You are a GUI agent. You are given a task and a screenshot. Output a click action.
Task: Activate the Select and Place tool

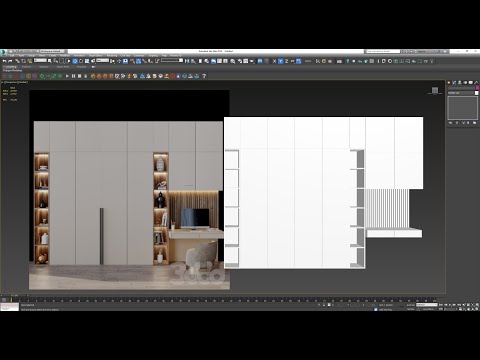coord(93,61)
